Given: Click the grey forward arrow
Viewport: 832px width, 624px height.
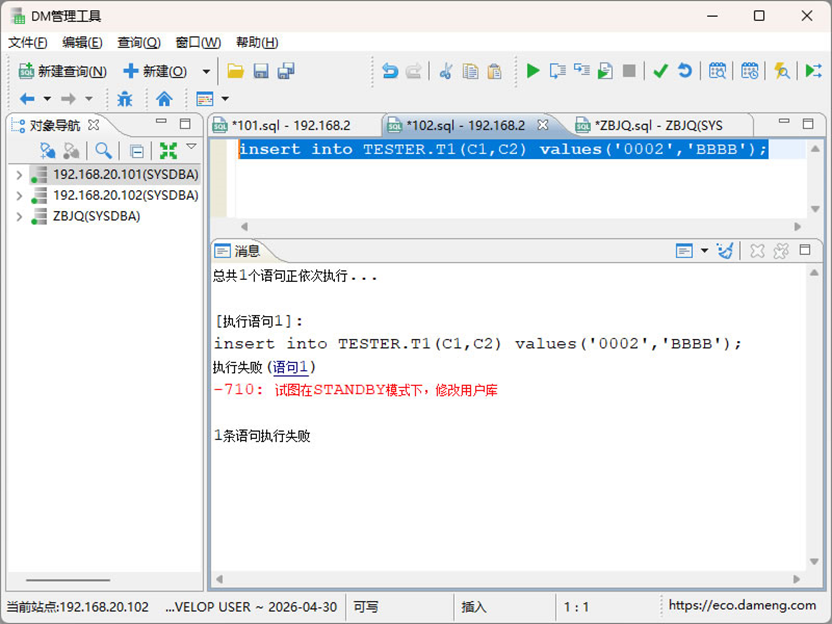Looking at the screenshot, I should (x=68, y=99).
